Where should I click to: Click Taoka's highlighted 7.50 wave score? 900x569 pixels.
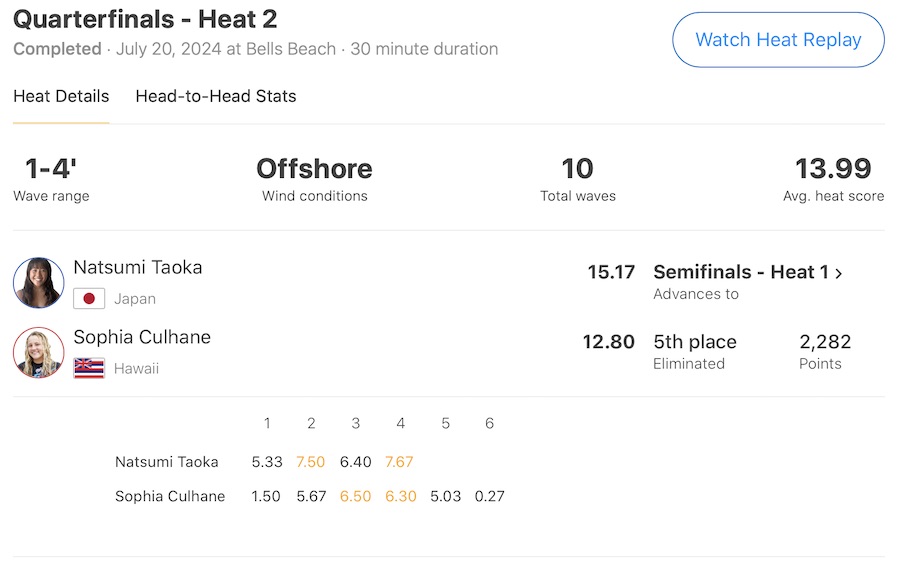coord(311,462)
